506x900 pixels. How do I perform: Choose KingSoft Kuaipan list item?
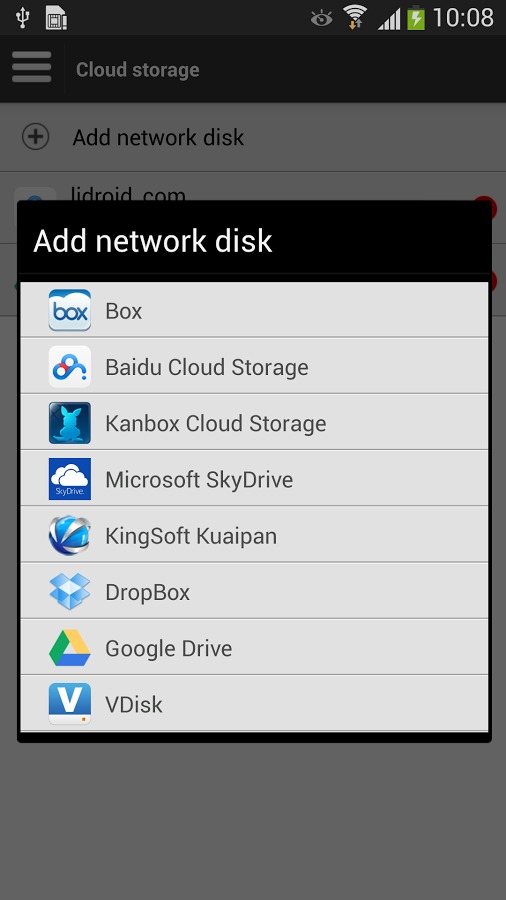tap(254, 535)
